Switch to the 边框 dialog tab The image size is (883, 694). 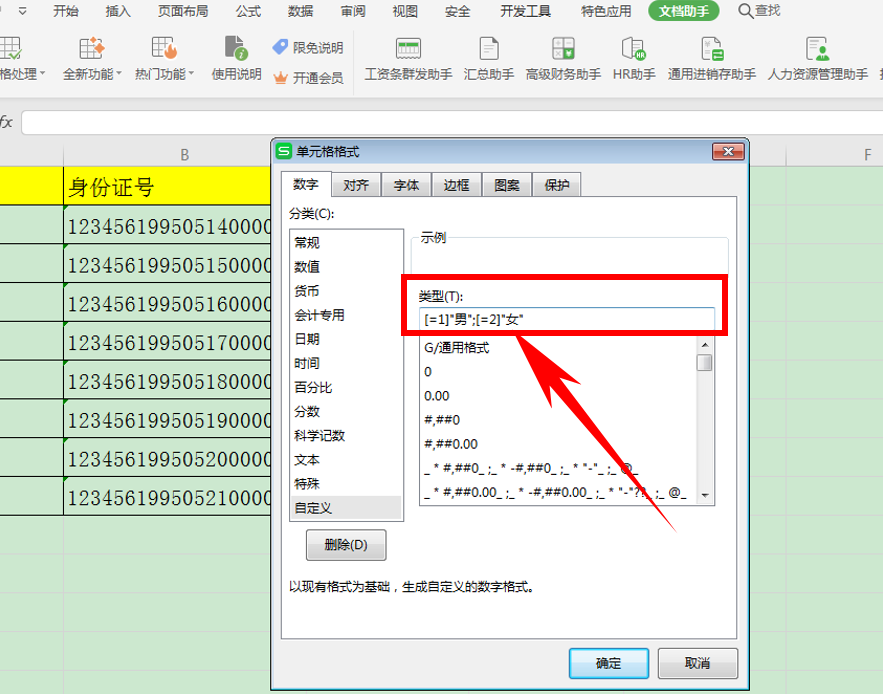pos(456,185)
